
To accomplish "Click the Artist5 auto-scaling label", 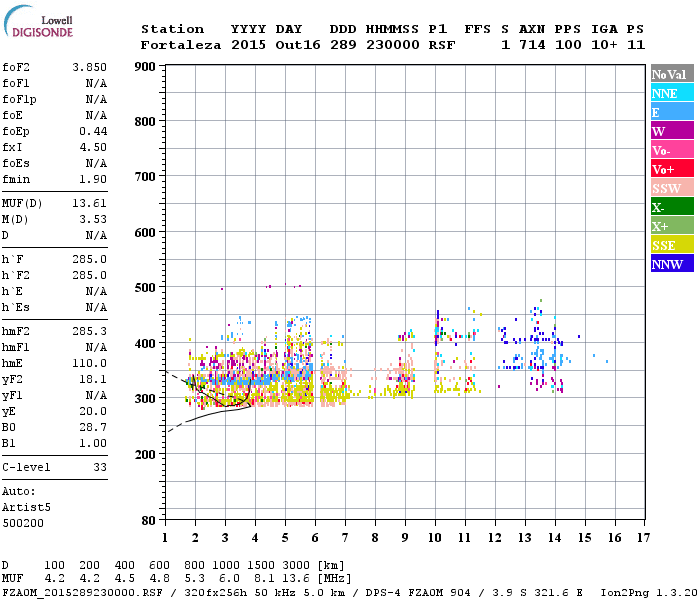I will 26,508.
